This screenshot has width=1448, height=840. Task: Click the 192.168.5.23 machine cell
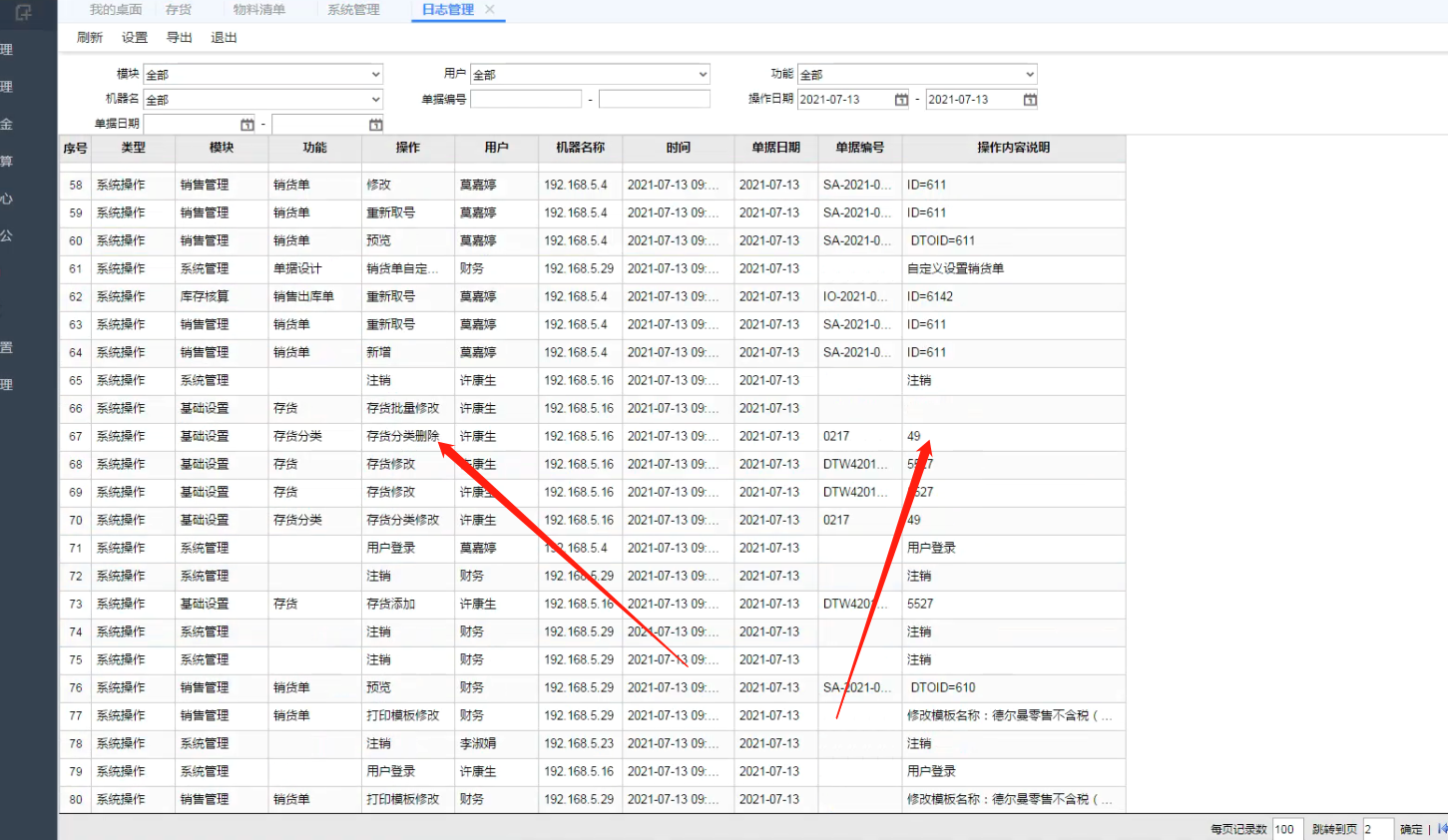579,743
